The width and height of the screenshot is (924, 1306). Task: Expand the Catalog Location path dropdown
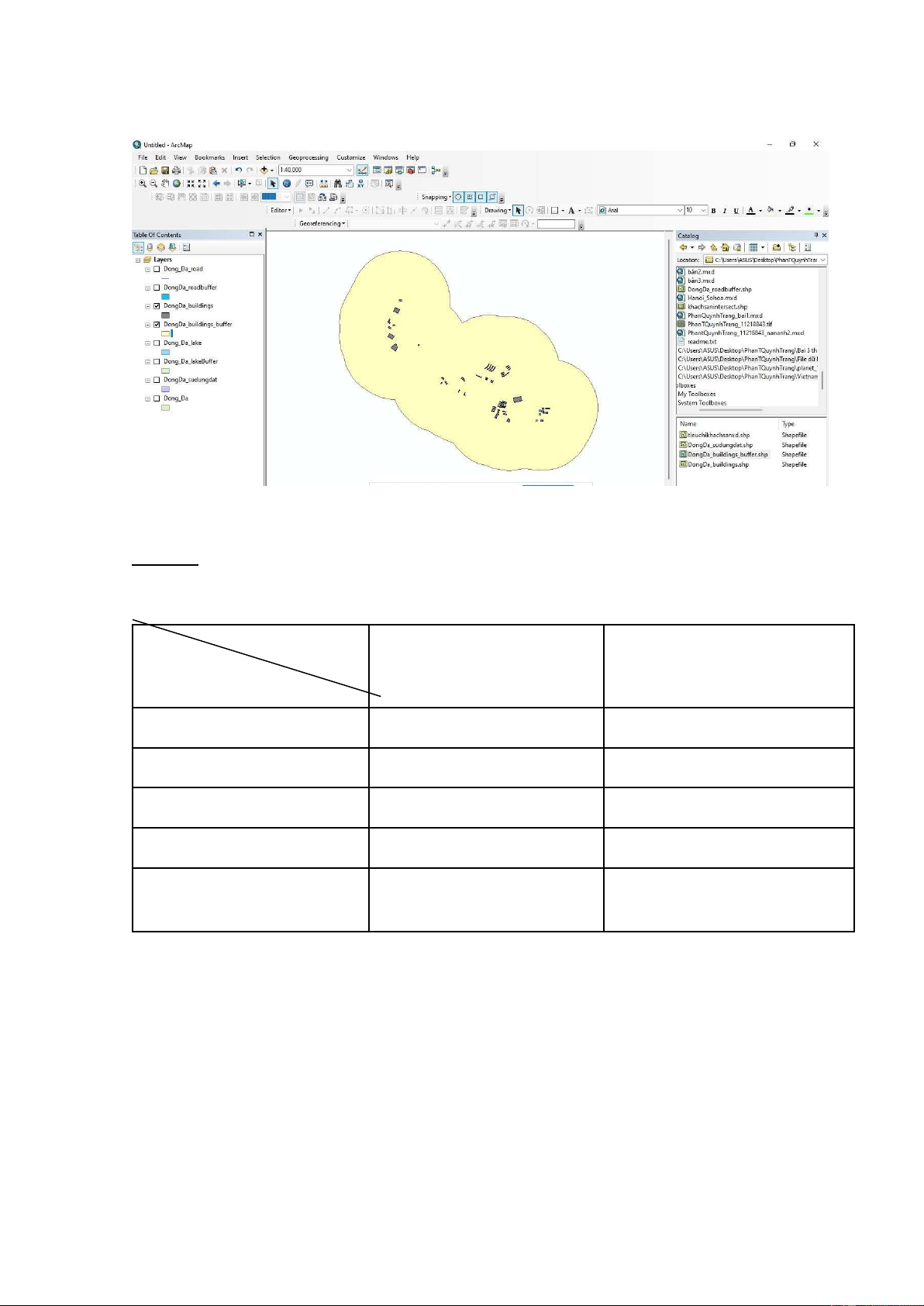(x=822, y=260)
